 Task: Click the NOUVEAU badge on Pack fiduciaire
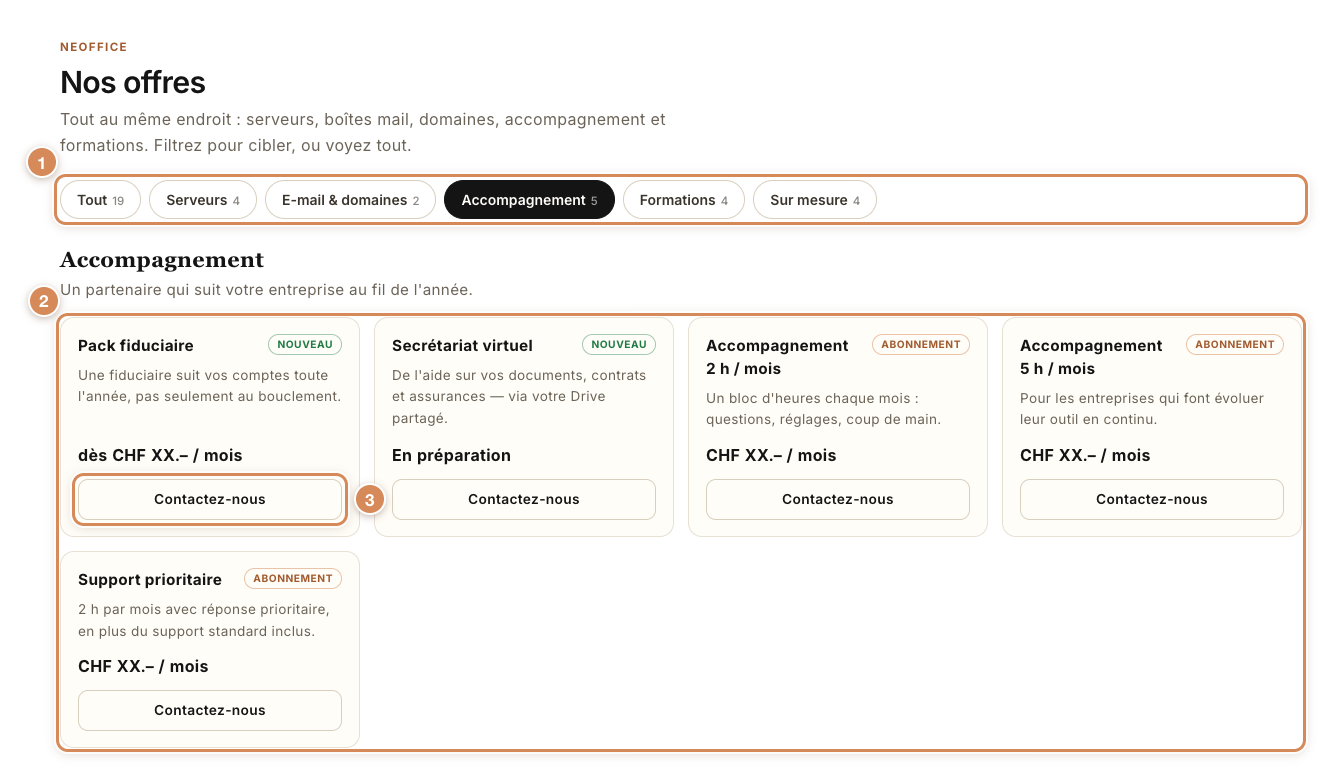point(305,344)
